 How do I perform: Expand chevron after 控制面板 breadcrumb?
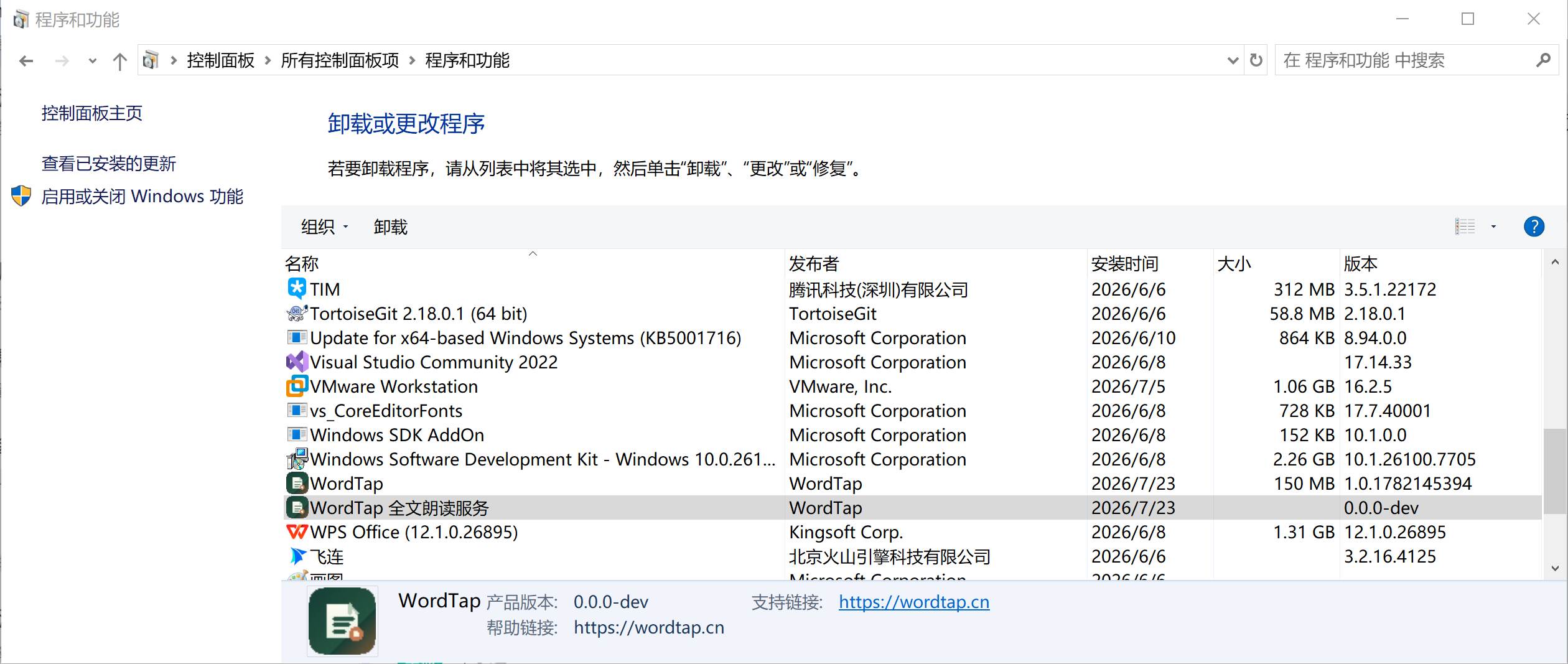click(x=268, y=60)
